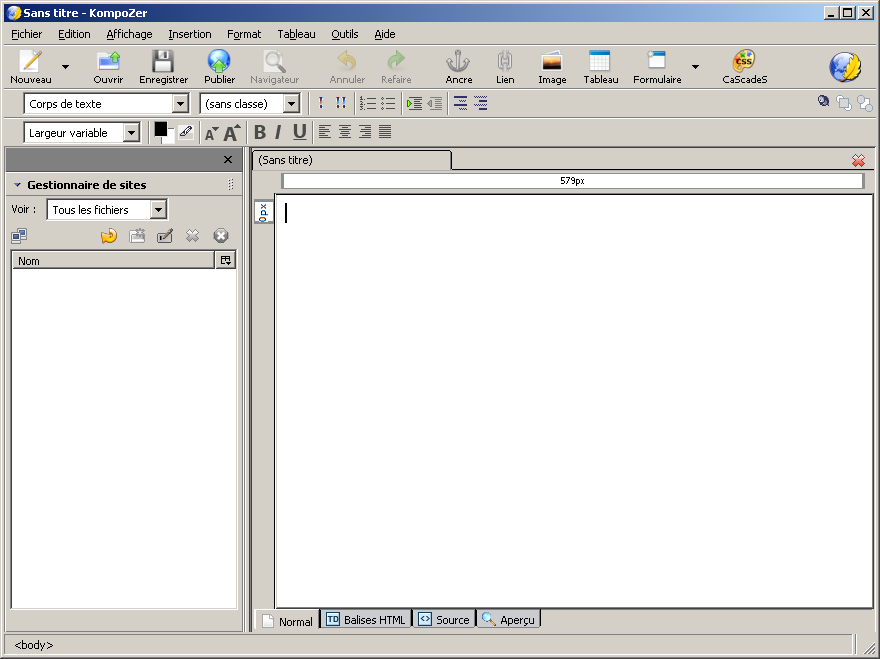The width and height of the screenshot is (880, 659).
Task: Switch to the Aperçu preview tab
Action: [x=508, y=619]
